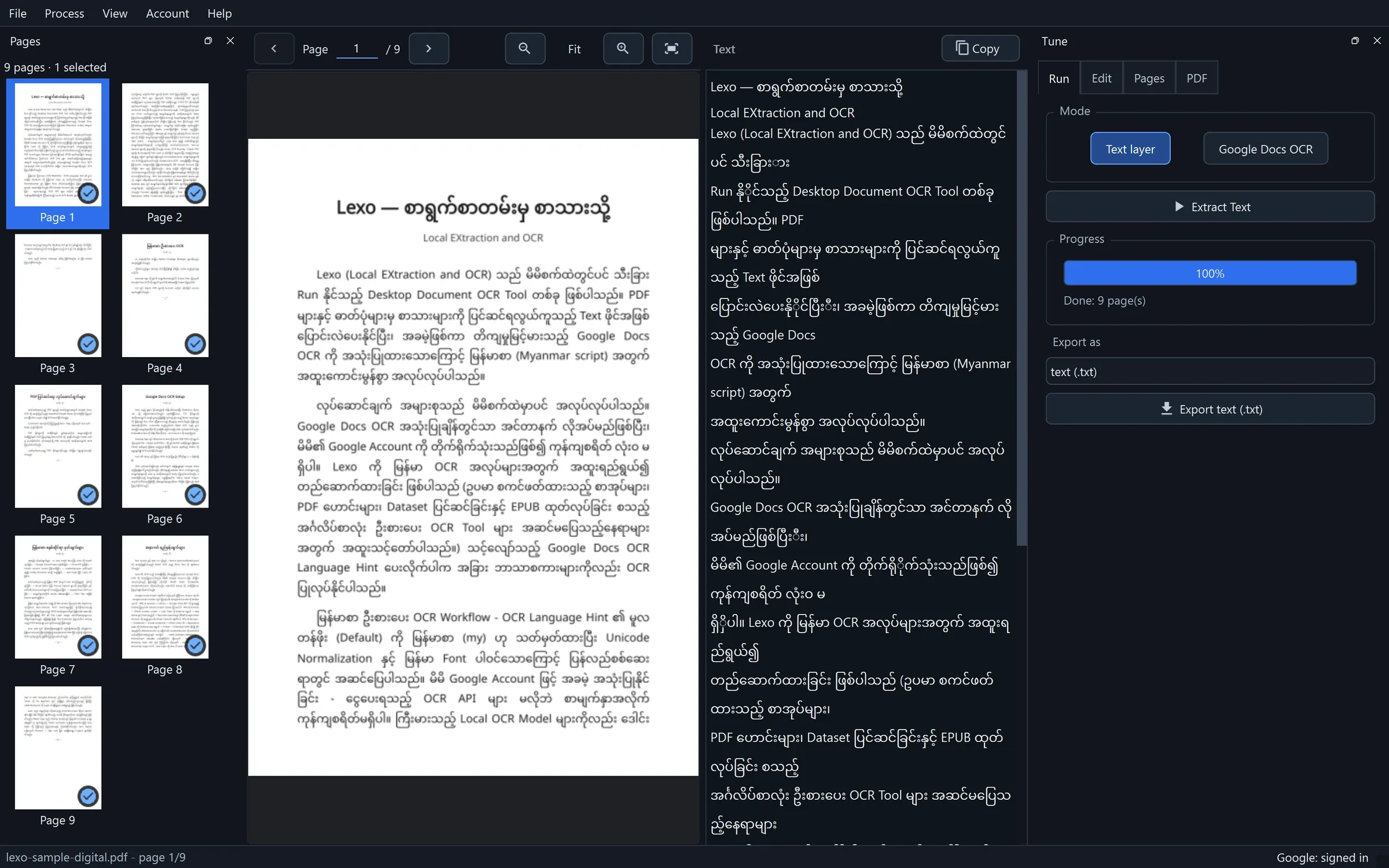Screen dimensions: 1389x868
Task: Switch to the Edit tab
Action: point(1101,78)
